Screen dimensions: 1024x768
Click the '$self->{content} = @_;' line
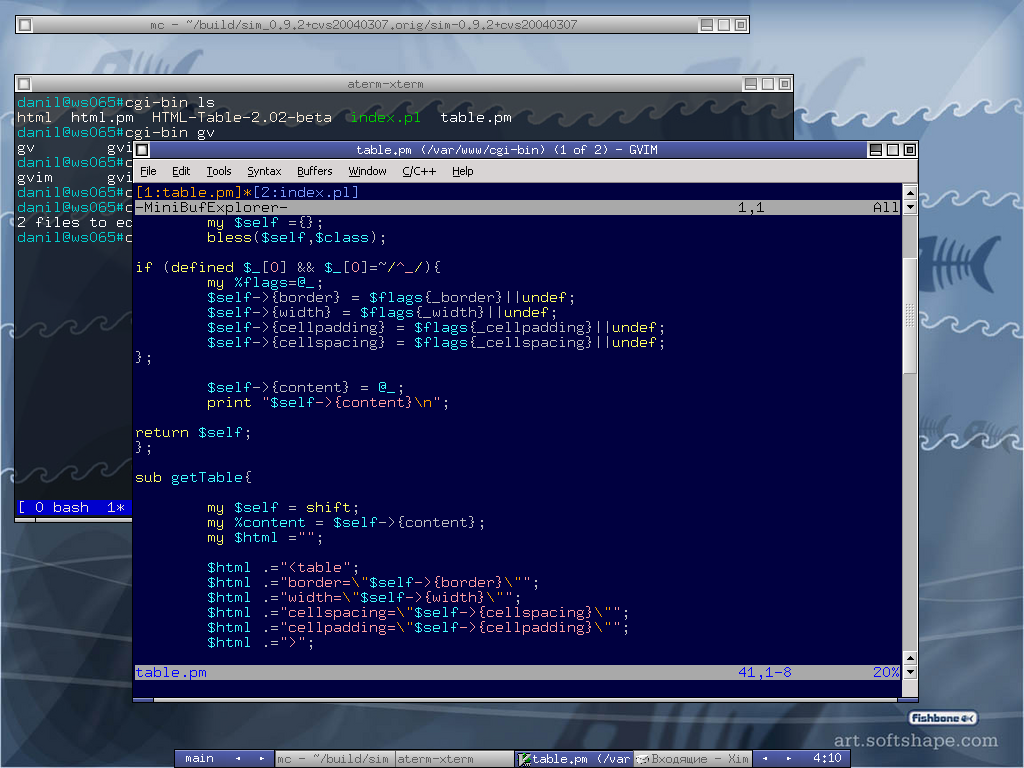coord(306,387)
